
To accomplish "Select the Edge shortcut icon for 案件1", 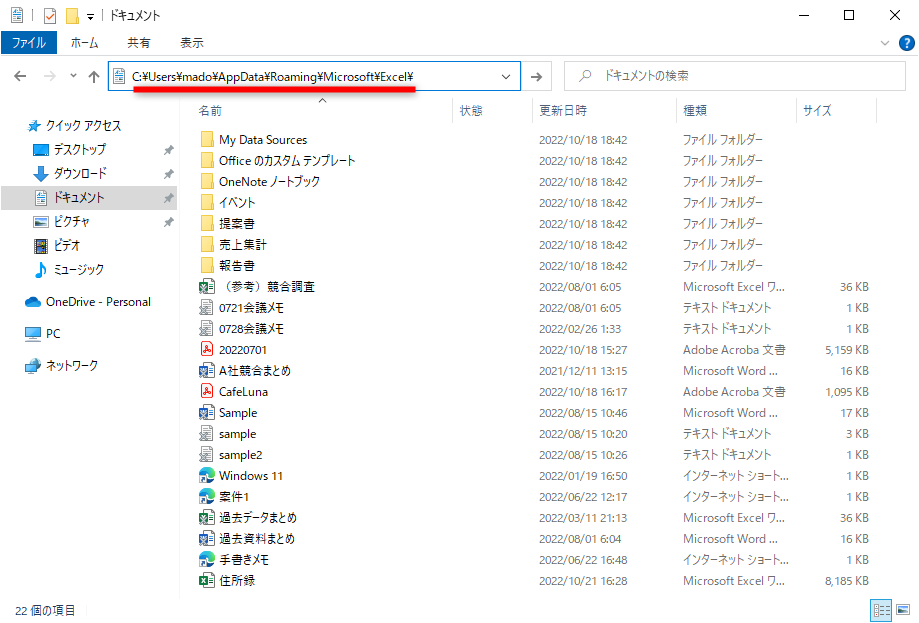I will (206, 497).
